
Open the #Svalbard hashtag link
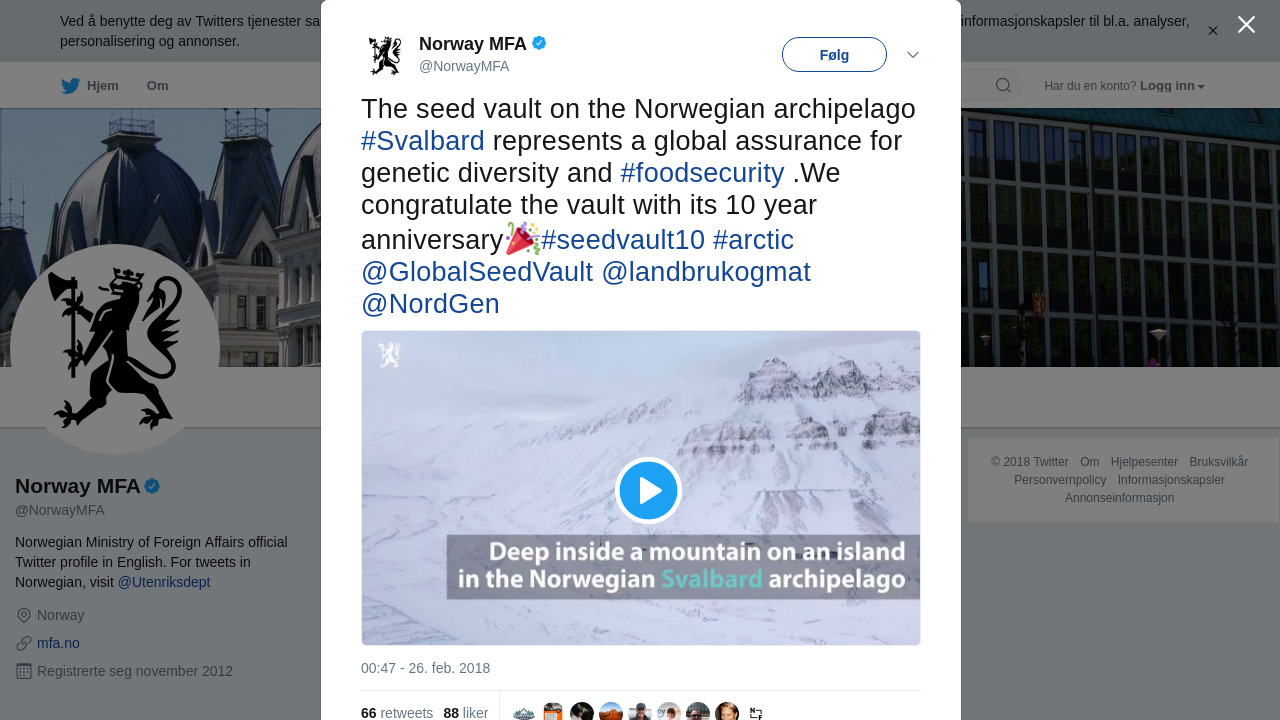[x=422, y=141]
